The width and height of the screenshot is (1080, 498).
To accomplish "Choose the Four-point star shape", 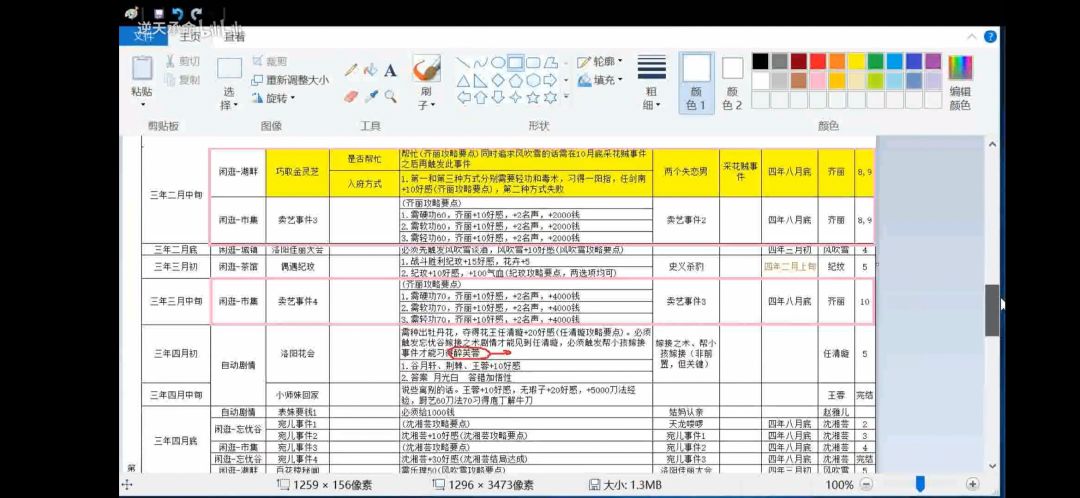I will [515, 98].
